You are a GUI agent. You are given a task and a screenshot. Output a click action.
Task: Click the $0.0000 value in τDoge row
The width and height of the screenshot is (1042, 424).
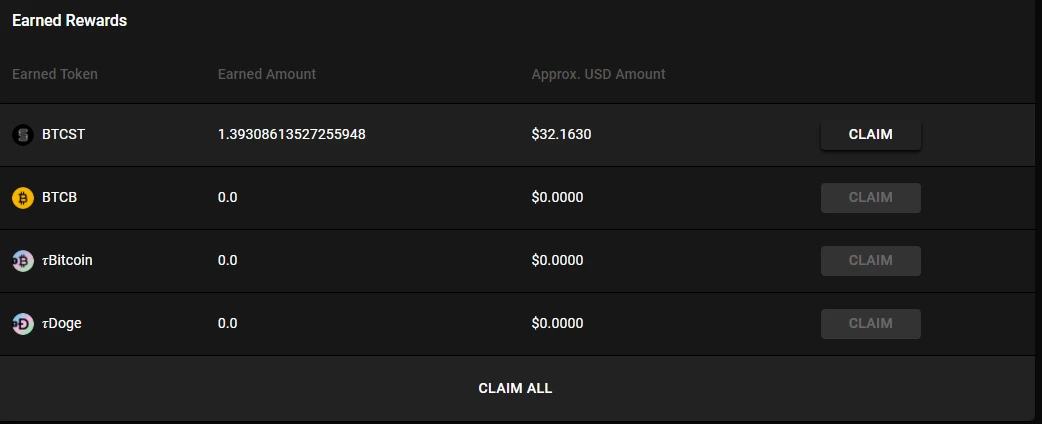coord(558,324)
